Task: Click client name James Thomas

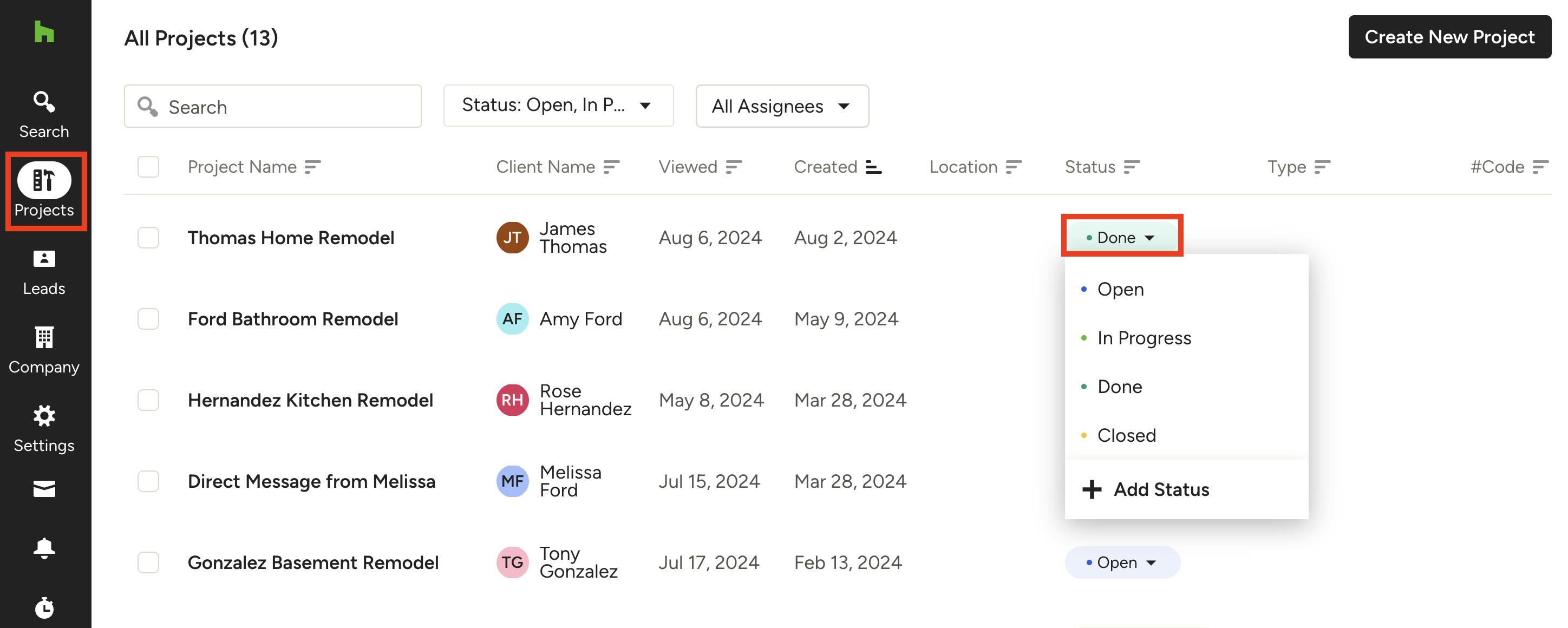Action: tap(573, 237)
